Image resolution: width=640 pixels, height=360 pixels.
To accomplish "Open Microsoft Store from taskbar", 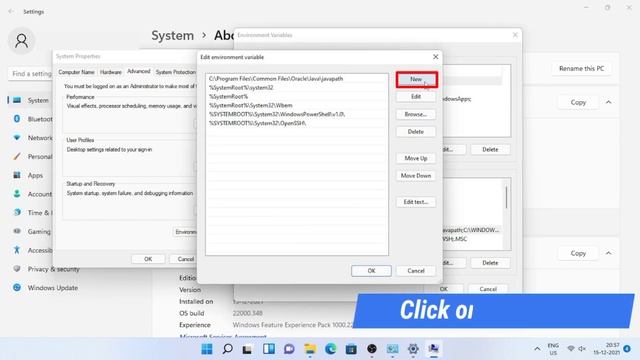I will coord(351,349).
